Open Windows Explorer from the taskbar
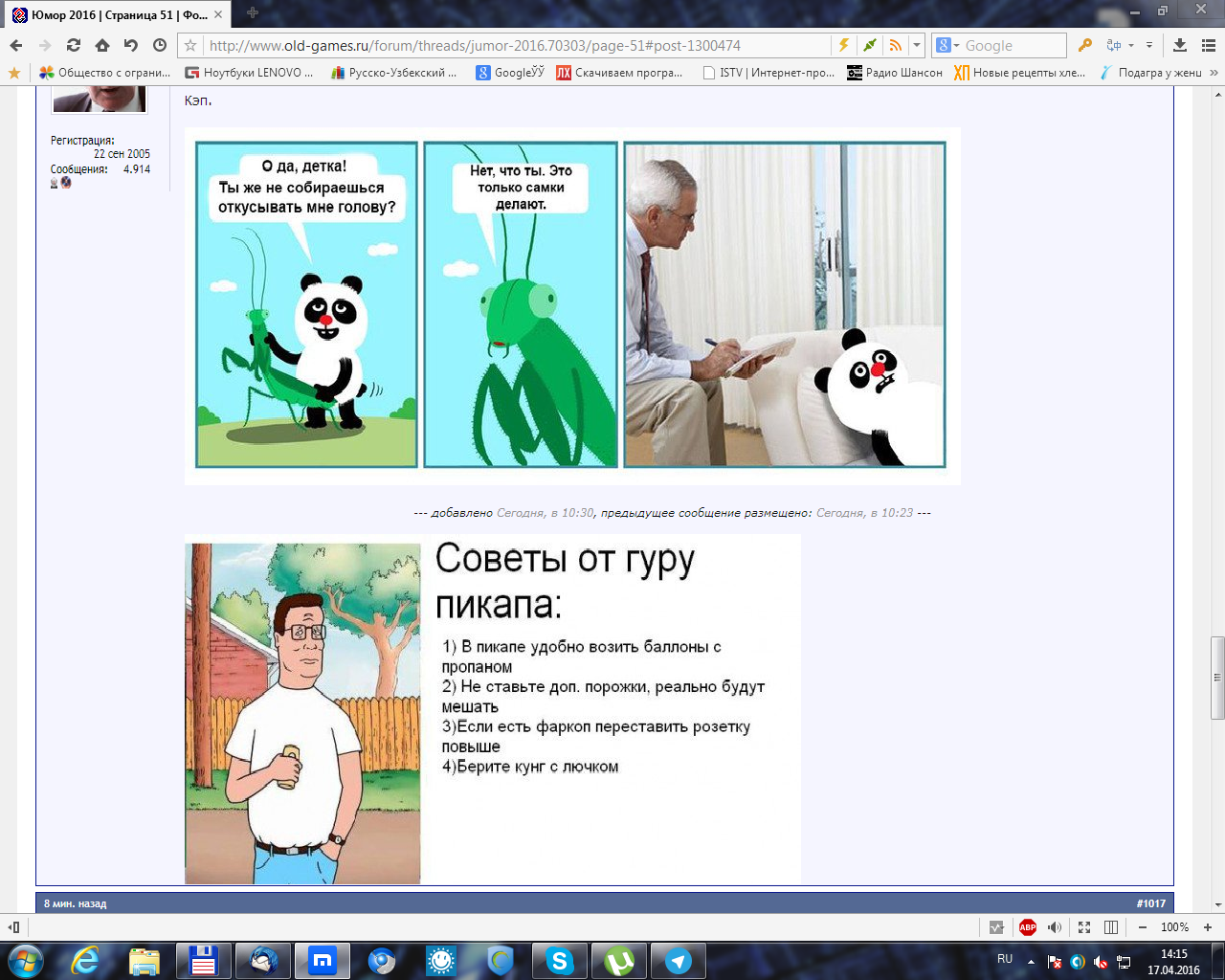This screenshot has height=980, width=1225. pyautogui.click(x=145, y=961)
